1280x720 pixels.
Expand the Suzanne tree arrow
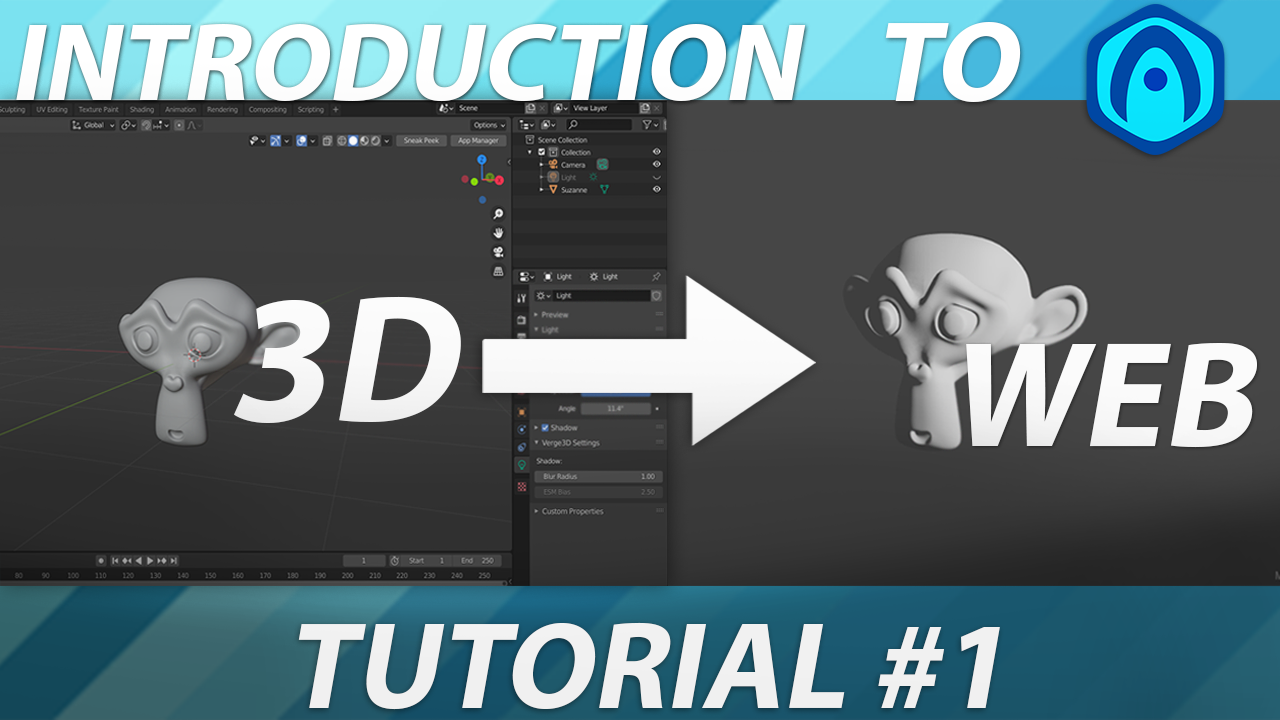tap(541, 190)
